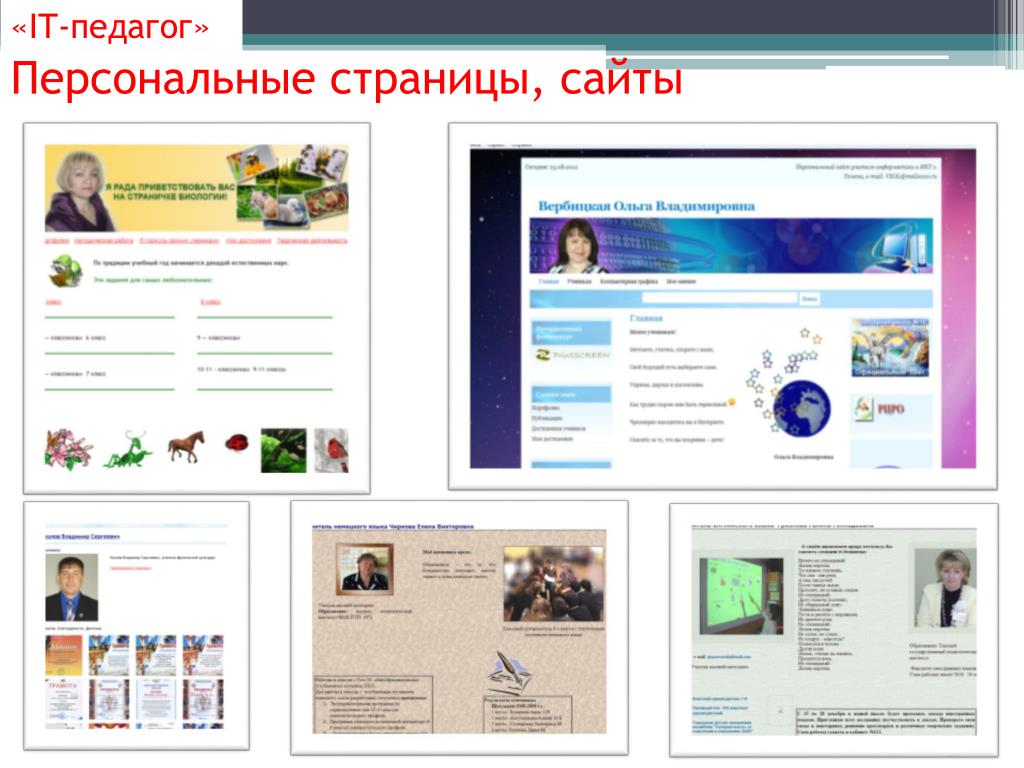Screen dimensions: 1024x768
Task: Click the boxed announcement text on green page
Action: [886, 722]
